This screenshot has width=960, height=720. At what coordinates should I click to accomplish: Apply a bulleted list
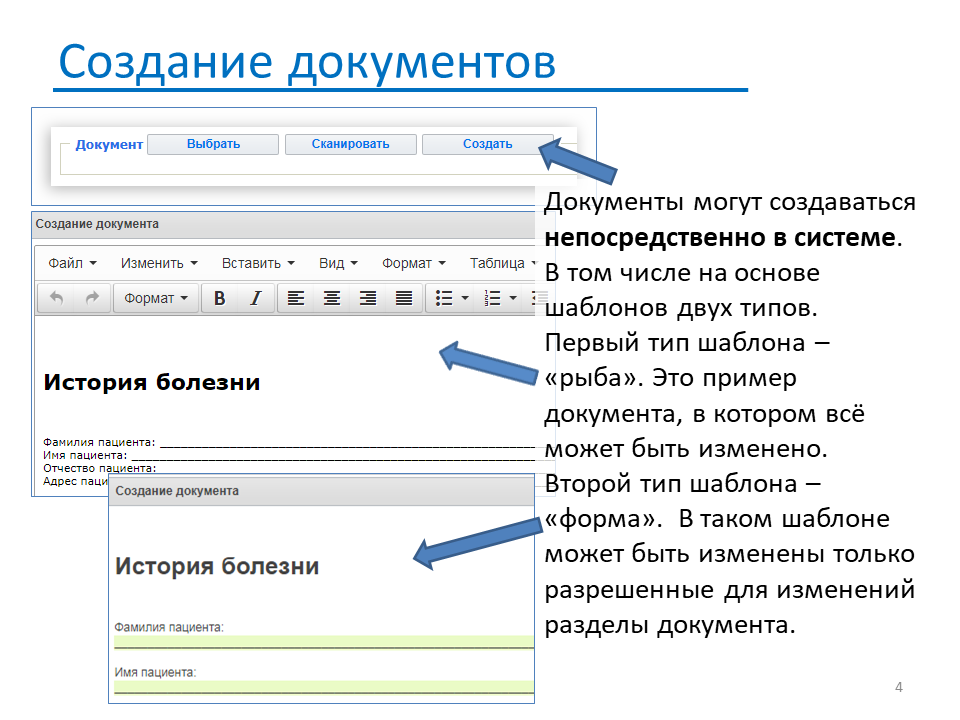(444, 298)
